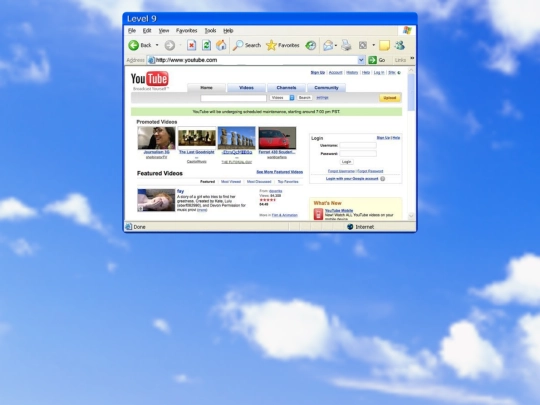Open the Videos search category dropdown
This screenshot has height=405, width=540.
point(282,98)
